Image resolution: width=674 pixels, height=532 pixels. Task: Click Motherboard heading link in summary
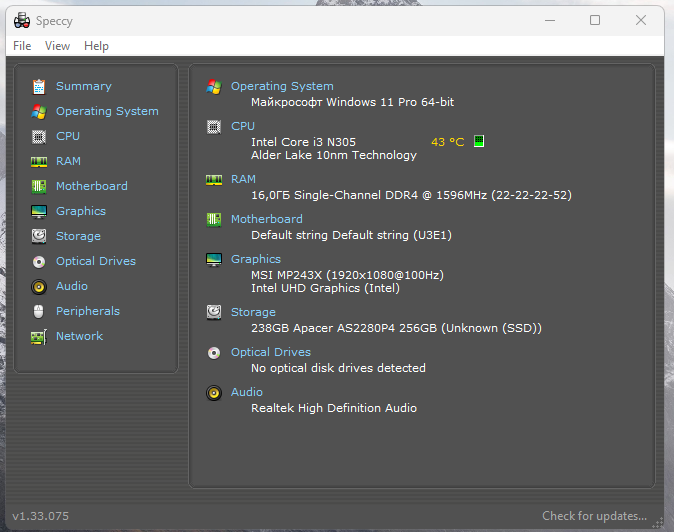[x=267, y=219]
